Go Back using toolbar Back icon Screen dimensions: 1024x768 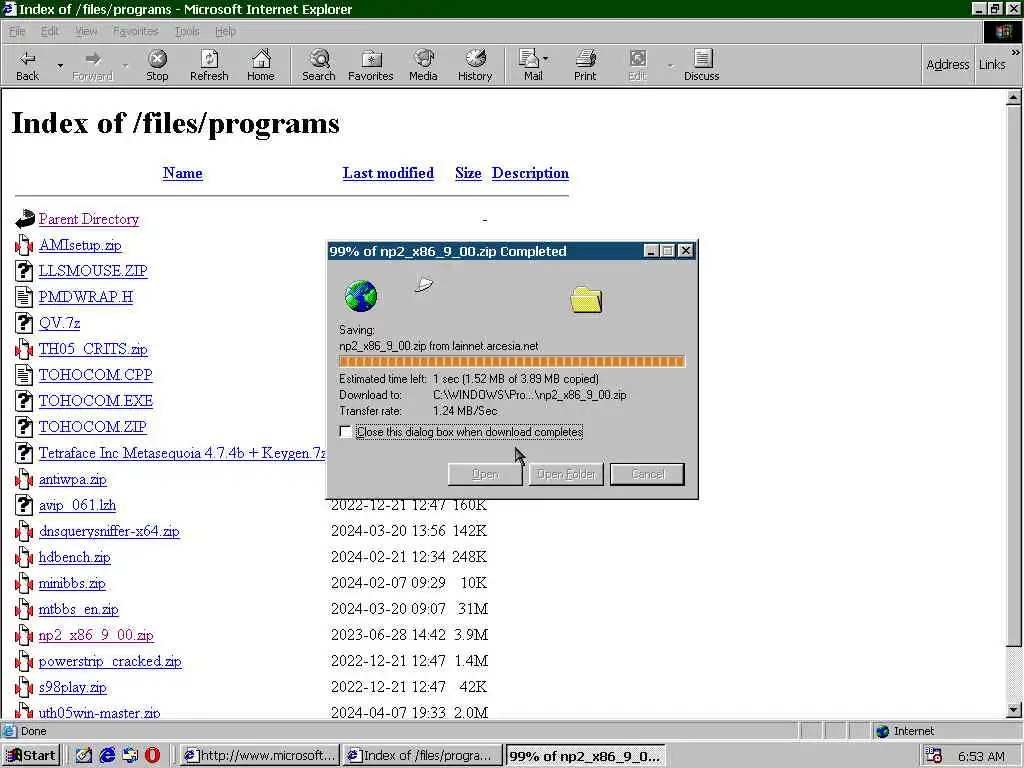pos(27,65)
